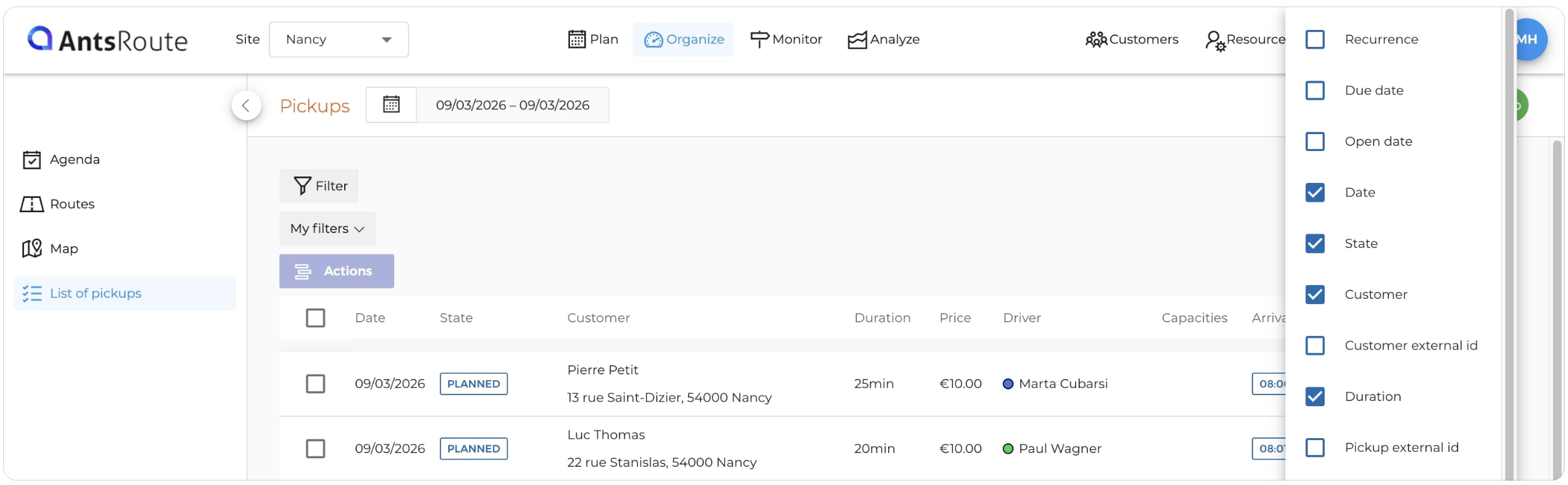The height and width of the screenshot is (485, 1568).
Task: Select the Pierre Petit pickup row checkbox
Action: click(316, 383)
